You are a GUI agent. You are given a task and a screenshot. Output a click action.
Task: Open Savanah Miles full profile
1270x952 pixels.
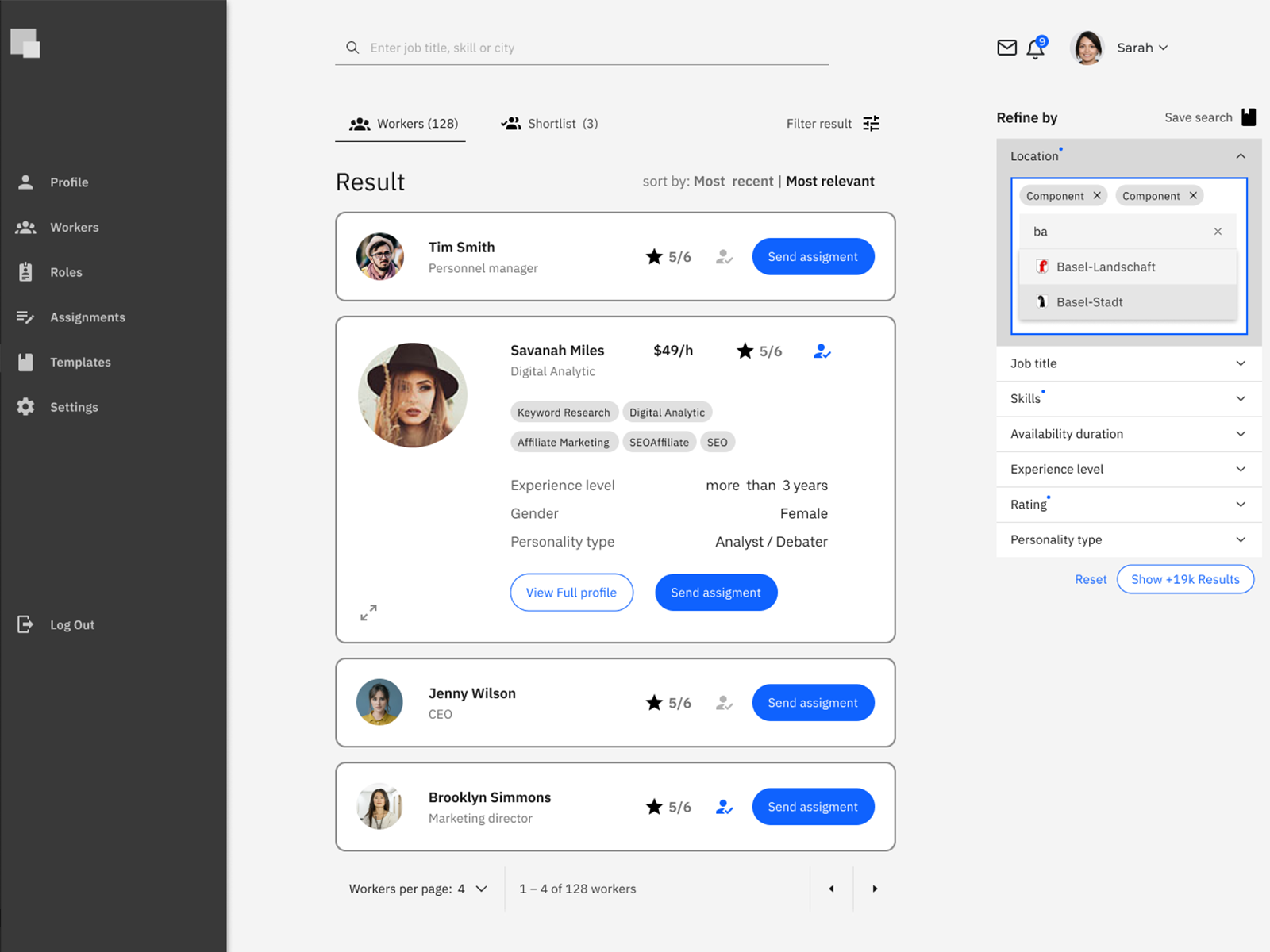tap(571, 592)
